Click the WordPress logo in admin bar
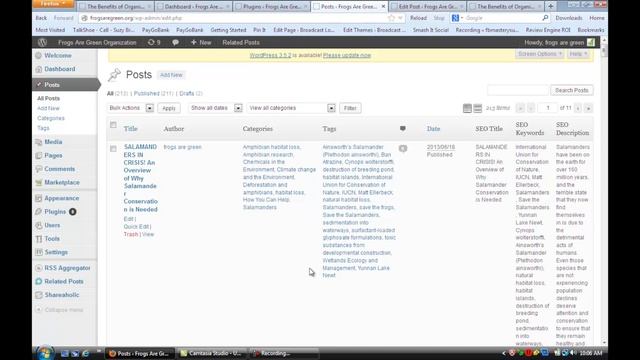Image resolution: width=640 pixels, height=360 pixels. coord(42,42)
